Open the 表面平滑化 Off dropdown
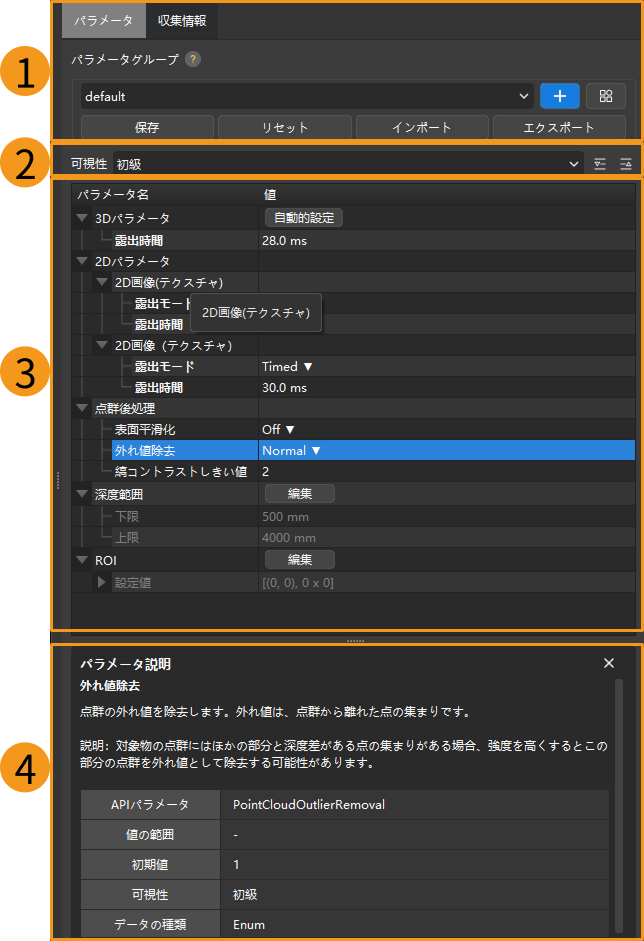This screenshot has width=644, height=941. pos(278,430)
